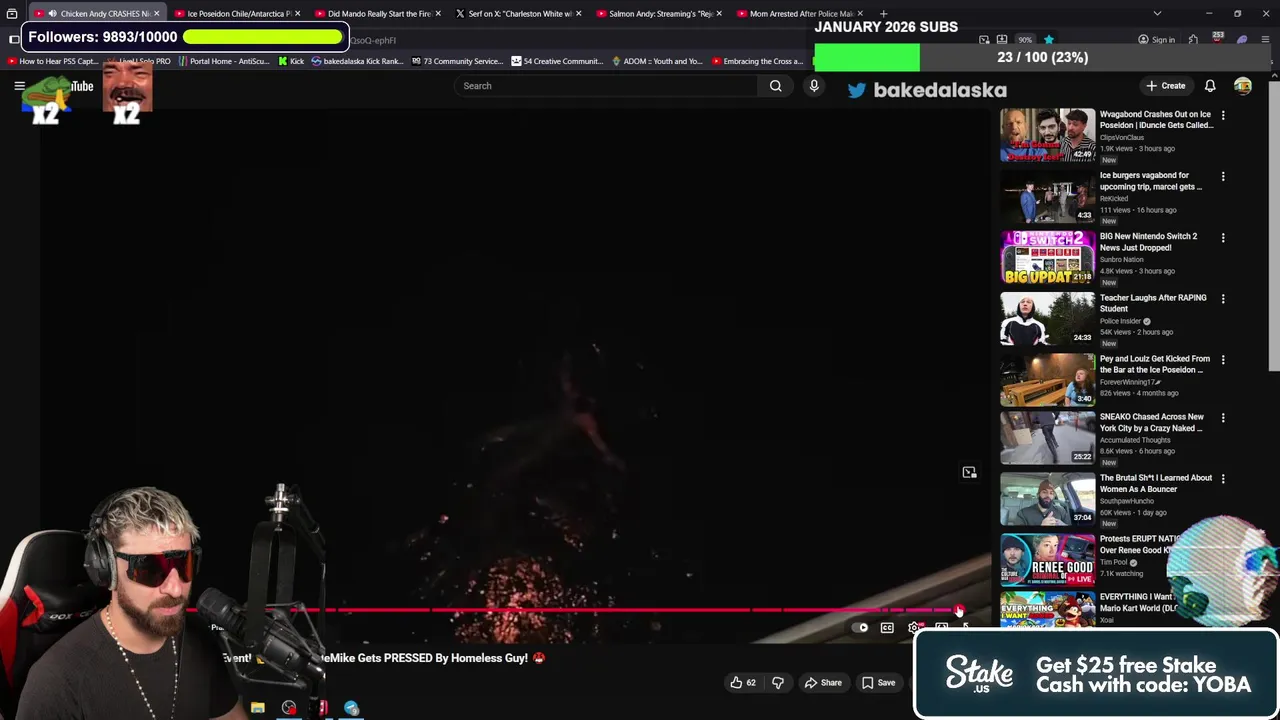Open more options for Pey and Louiz video
This screenshot has height=720, width=1280.
pos(1222,360)
